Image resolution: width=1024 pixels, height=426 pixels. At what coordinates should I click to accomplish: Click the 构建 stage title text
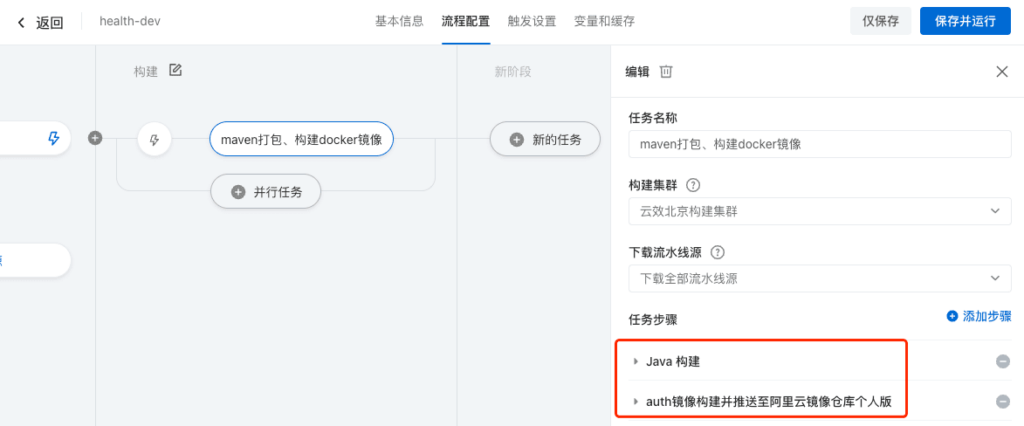point(146,72)
